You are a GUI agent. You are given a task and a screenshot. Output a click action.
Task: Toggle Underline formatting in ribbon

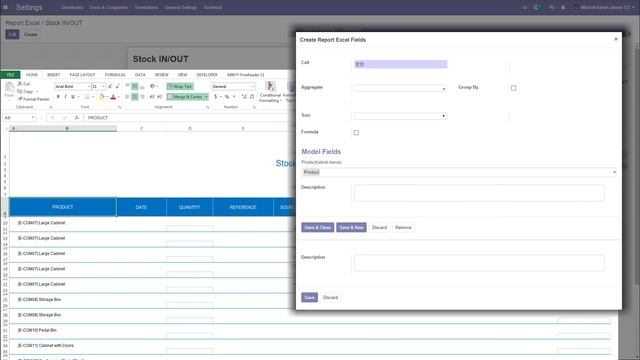73,97
